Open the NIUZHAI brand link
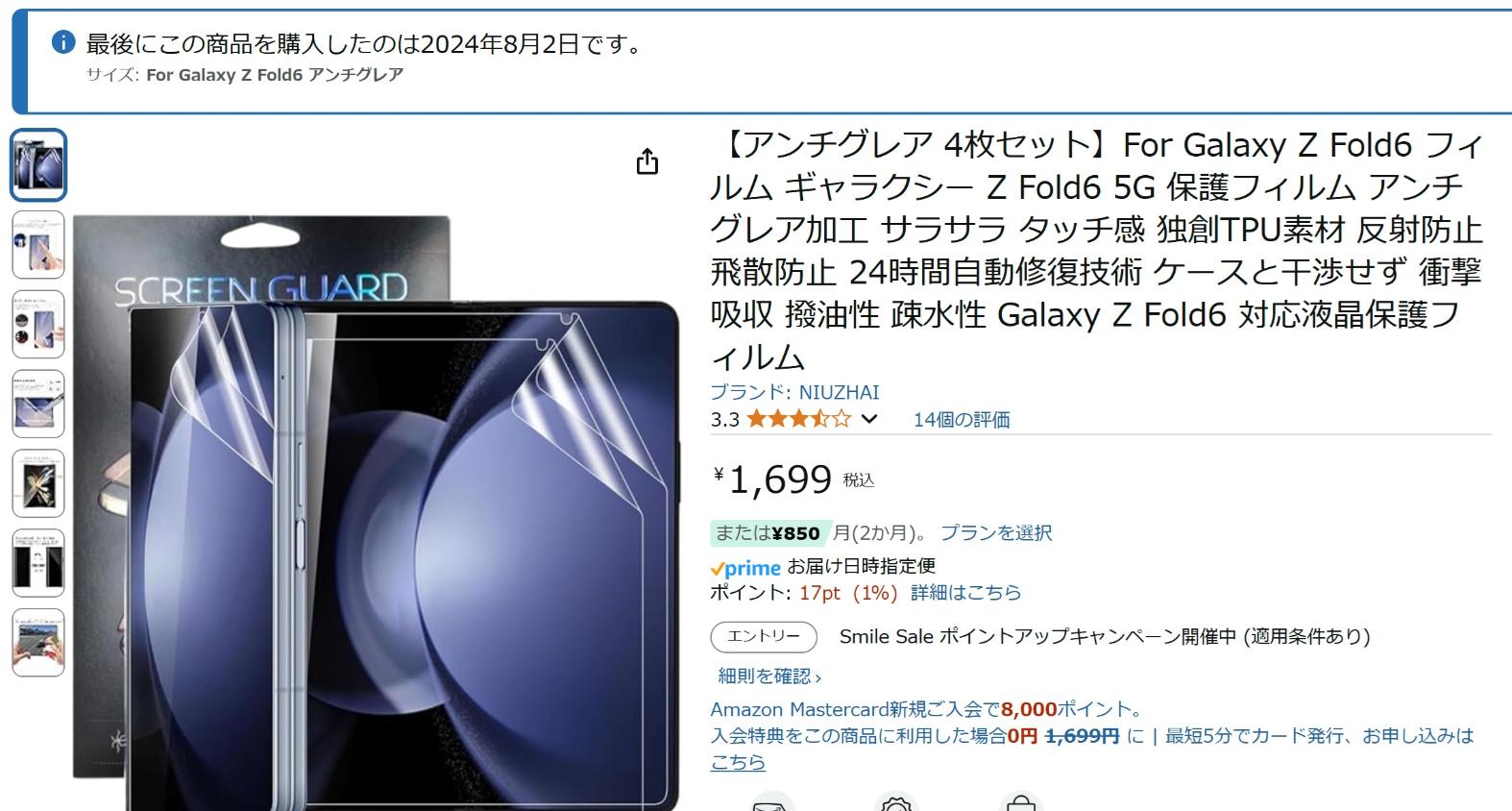 794,392
